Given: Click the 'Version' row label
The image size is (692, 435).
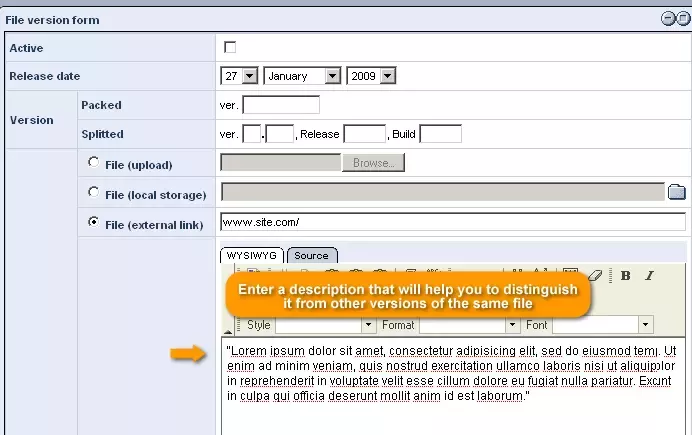Looking at the screenshot, I should (x=31, y=120).
